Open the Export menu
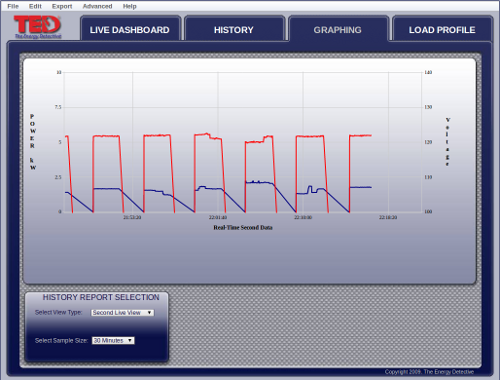The image size is (500, 380). point(62,6)
